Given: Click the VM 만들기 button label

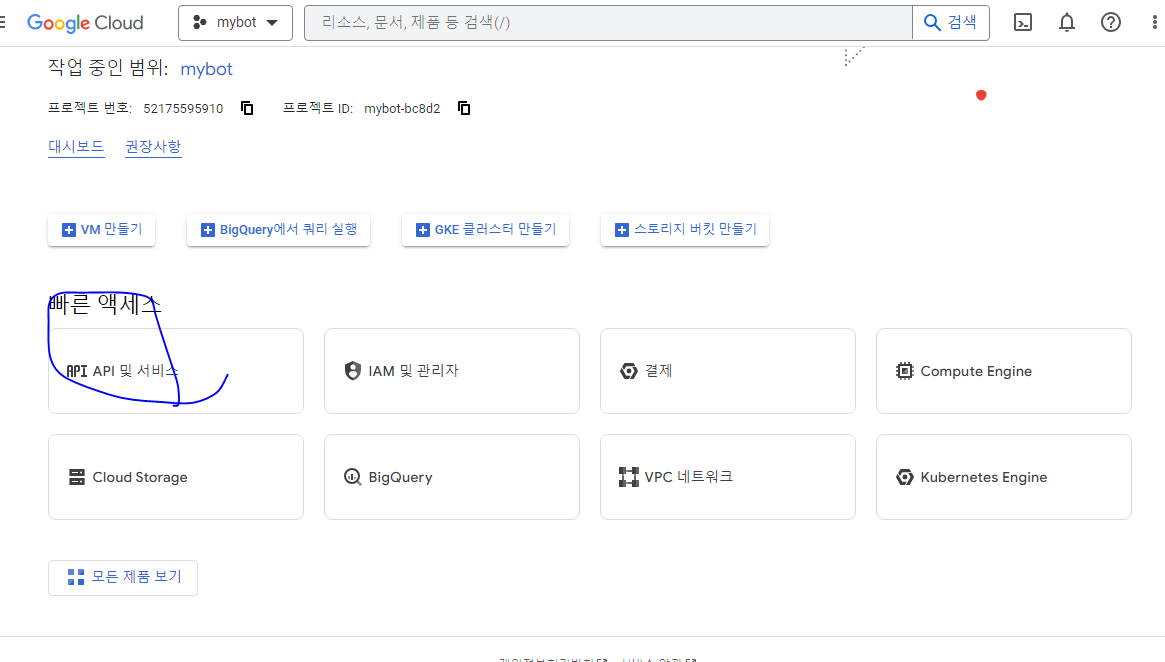Looking at the screenshot, I should point(111,230).
